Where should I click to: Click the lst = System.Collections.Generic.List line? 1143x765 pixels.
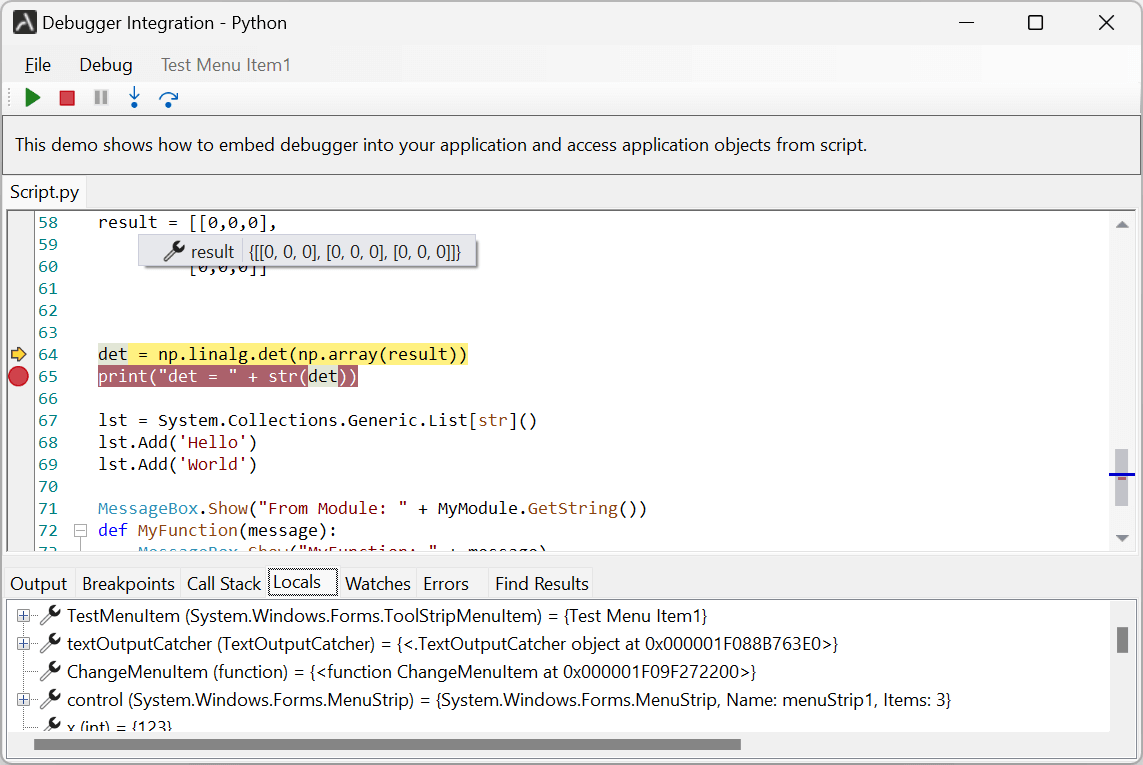[318, 421]
